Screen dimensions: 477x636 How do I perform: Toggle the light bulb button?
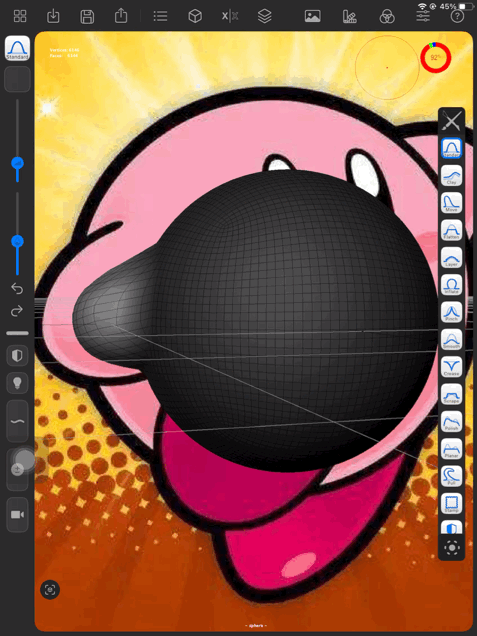pyautogui.click(x=17, y=383)
